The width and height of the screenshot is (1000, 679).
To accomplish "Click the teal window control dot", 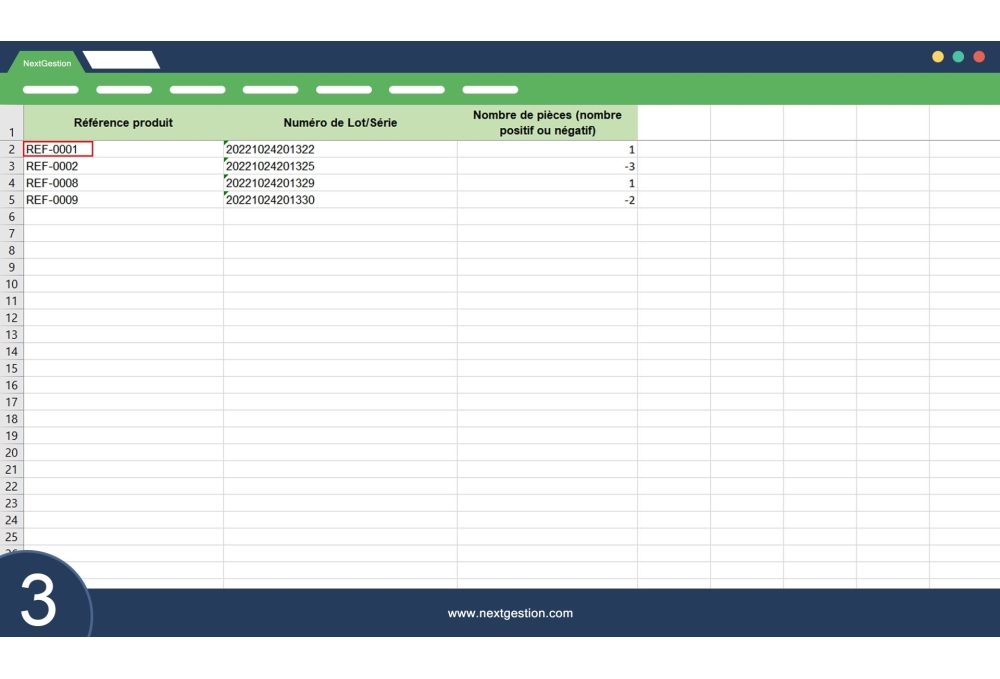I will point(958,57).
